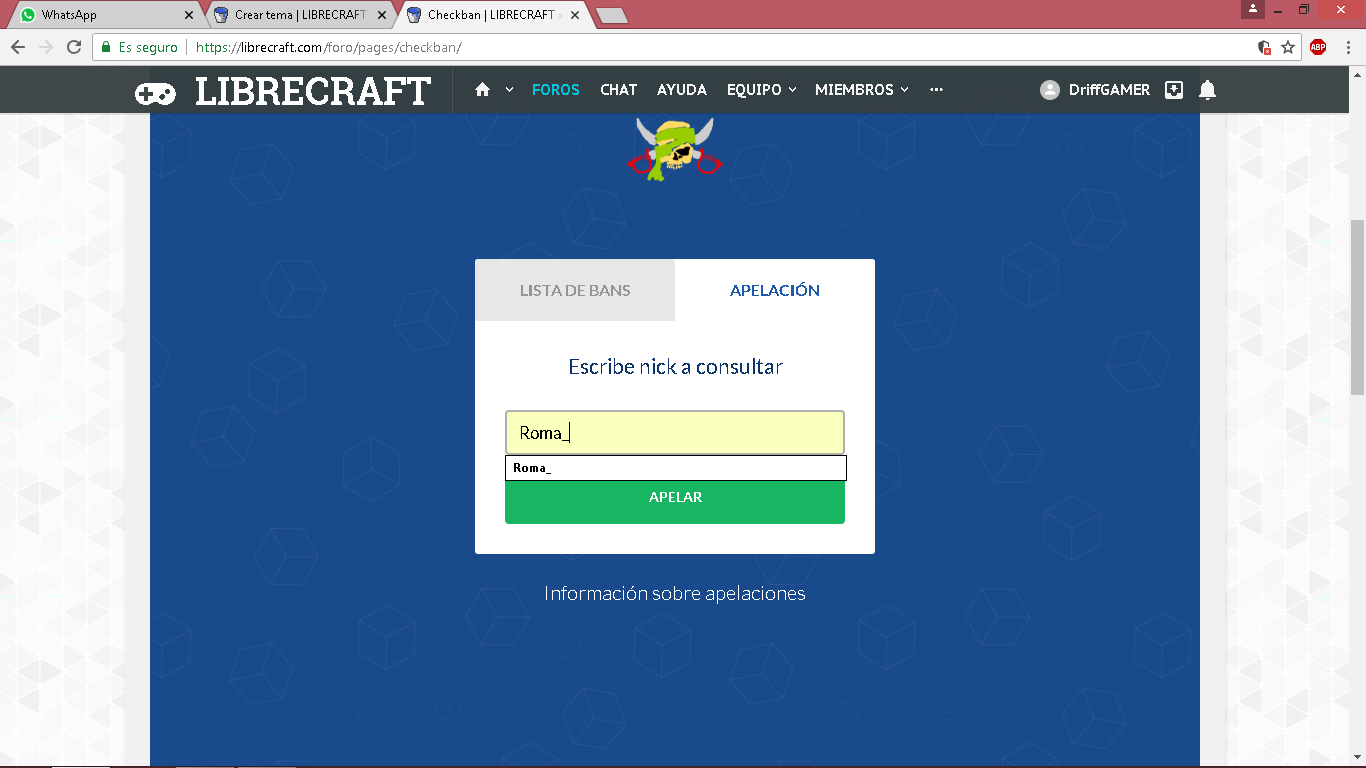This screenshot has width=1366, height=768.
Task: Click the Es seguro padlock indicator
Action: pos(140,47)
